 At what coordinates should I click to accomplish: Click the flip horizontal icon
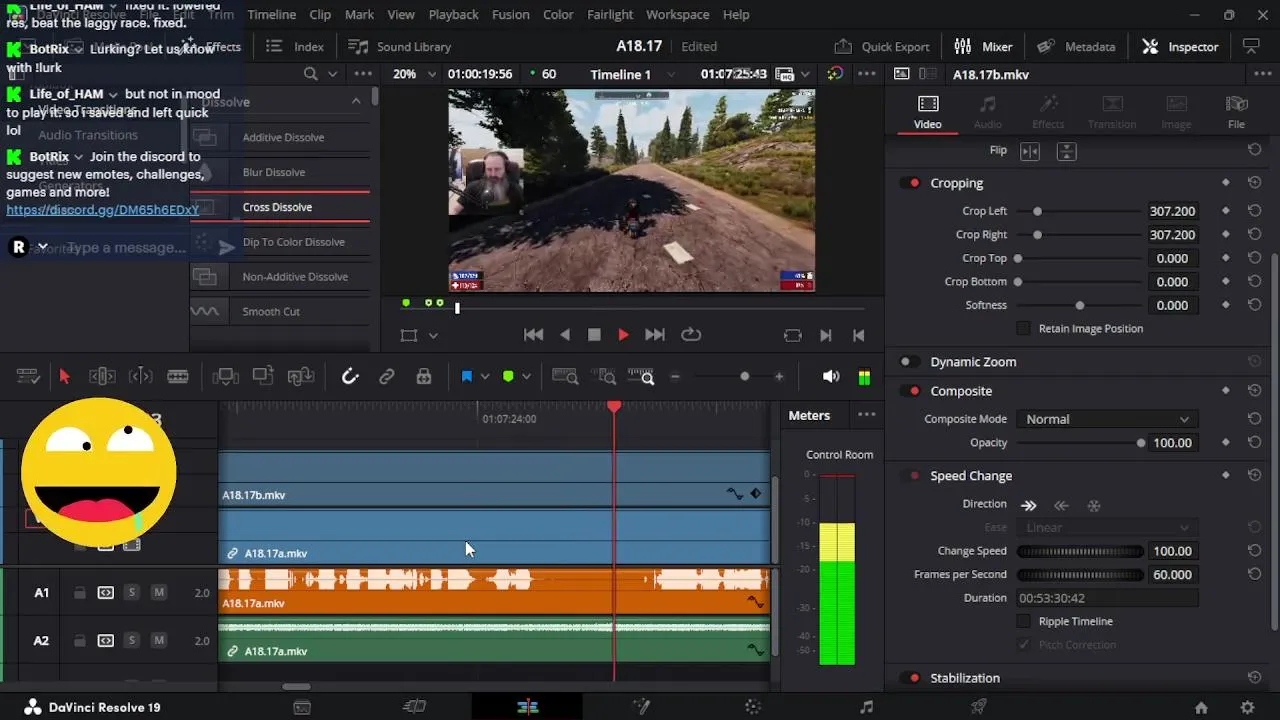(x=1030, y=151)
